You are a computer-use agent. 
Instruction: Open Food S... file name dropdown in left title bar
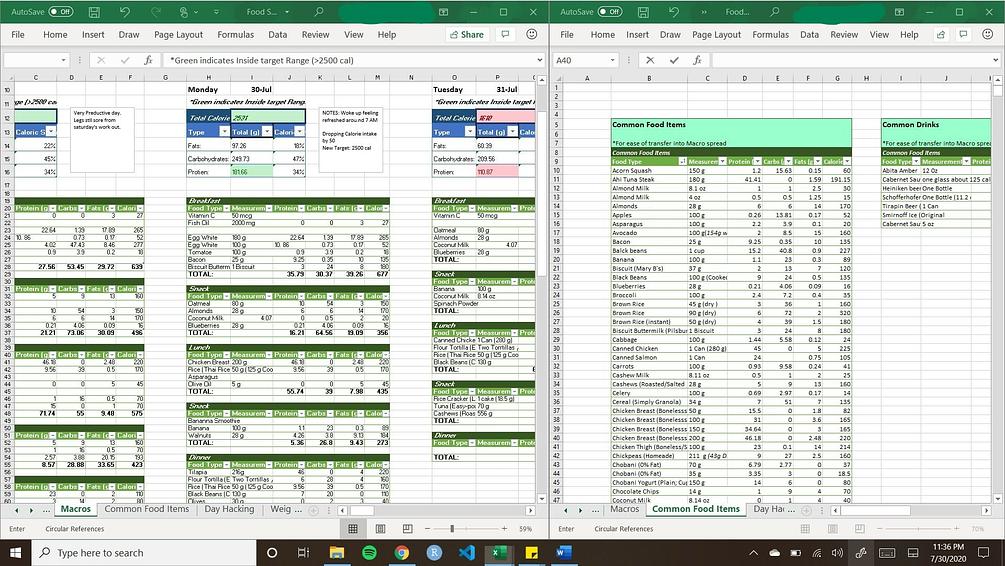point(287,12)
